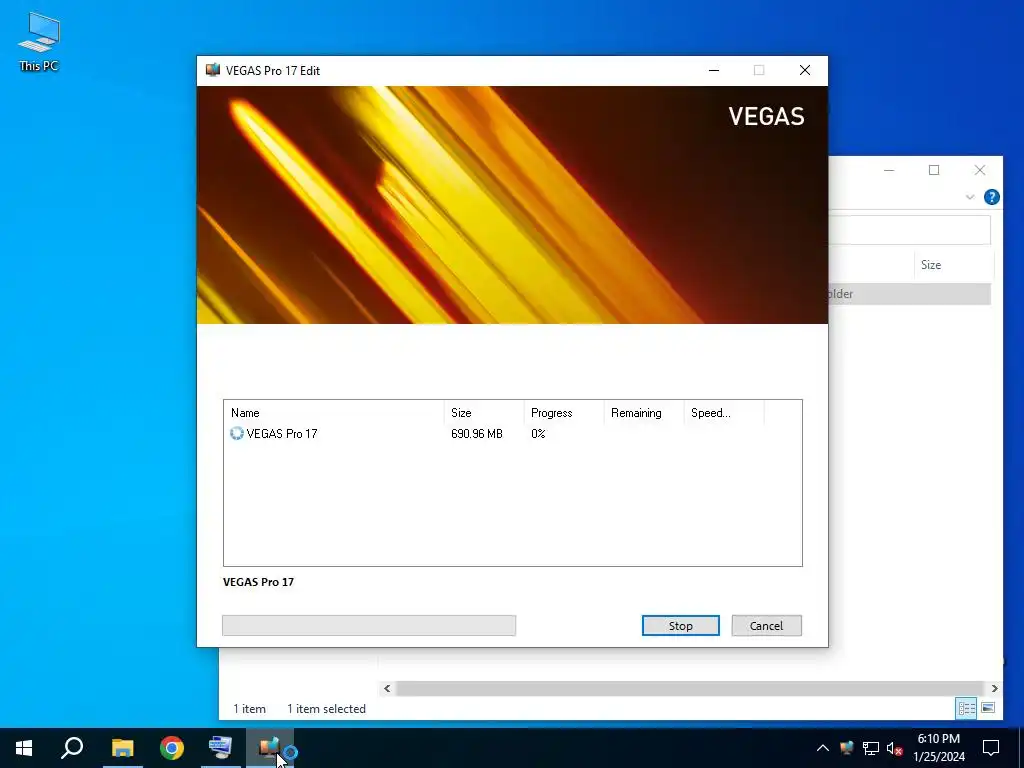Screen dimensions: 1024x768
Task: Open the This PC desktop icon
Action: coord(39,42)
